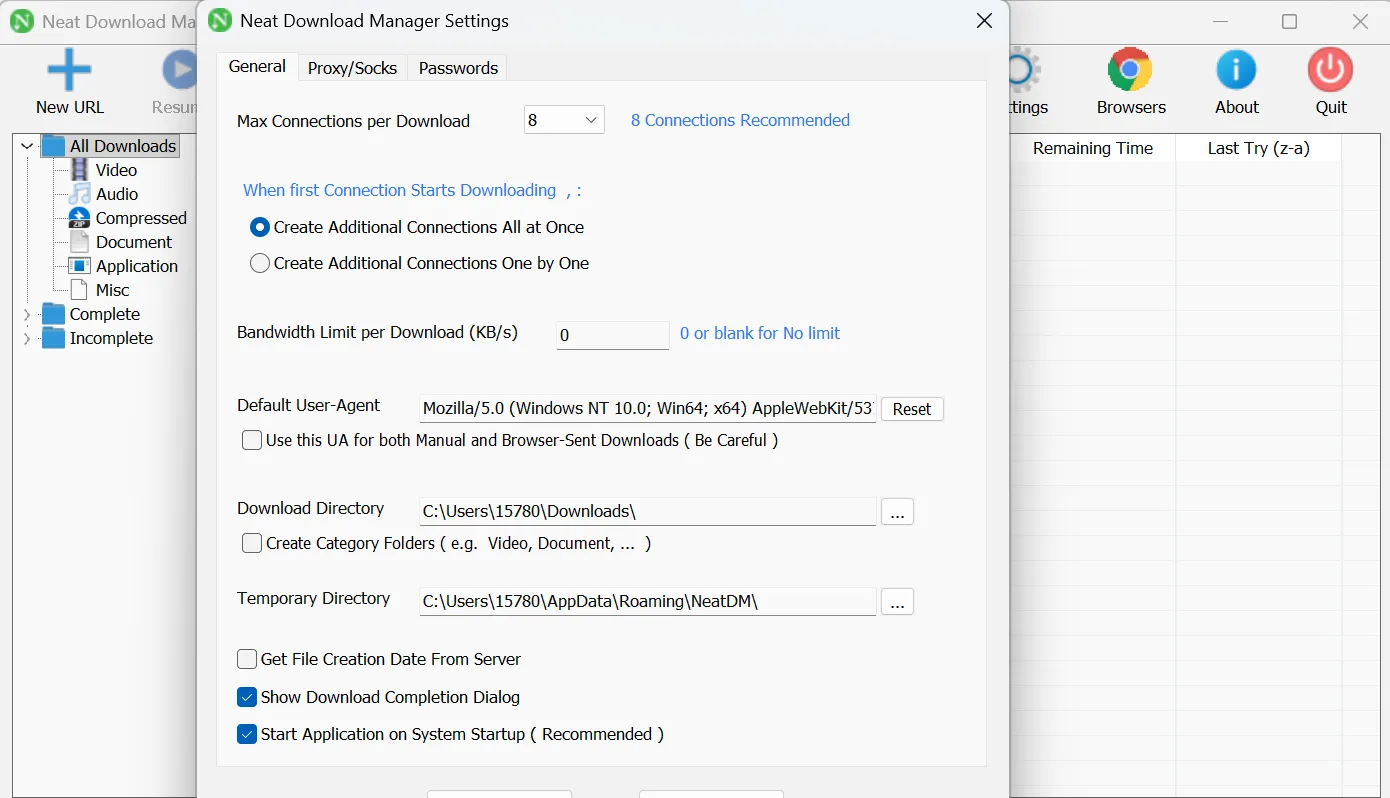
Task: Select Create Additional Connections One by One
Action: (260, 263)
